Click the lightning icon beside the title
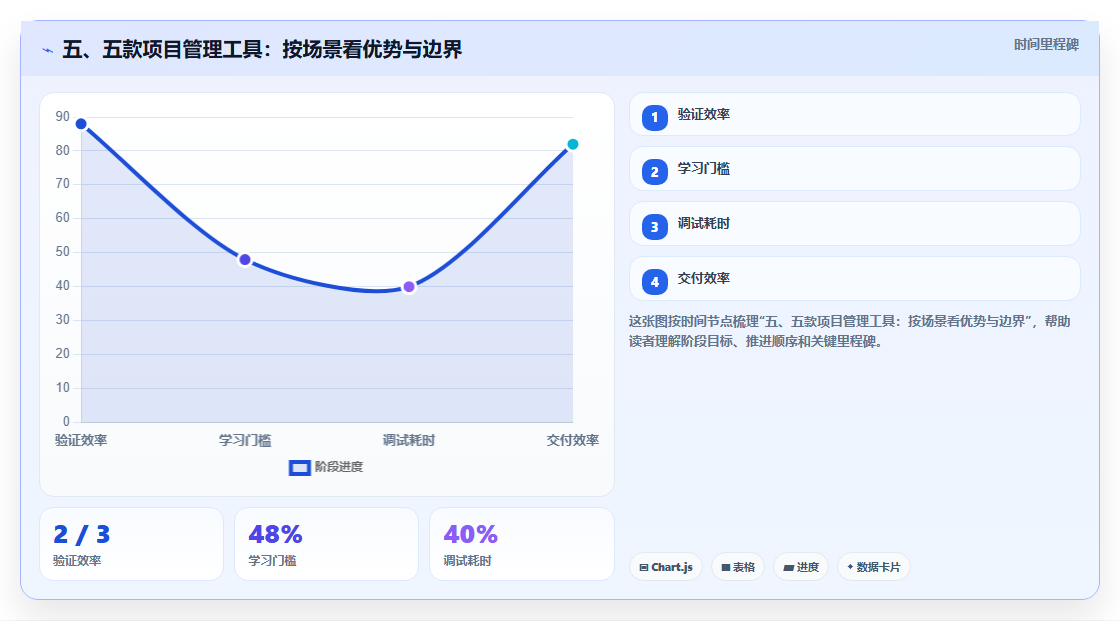 (x=48, y=50)
